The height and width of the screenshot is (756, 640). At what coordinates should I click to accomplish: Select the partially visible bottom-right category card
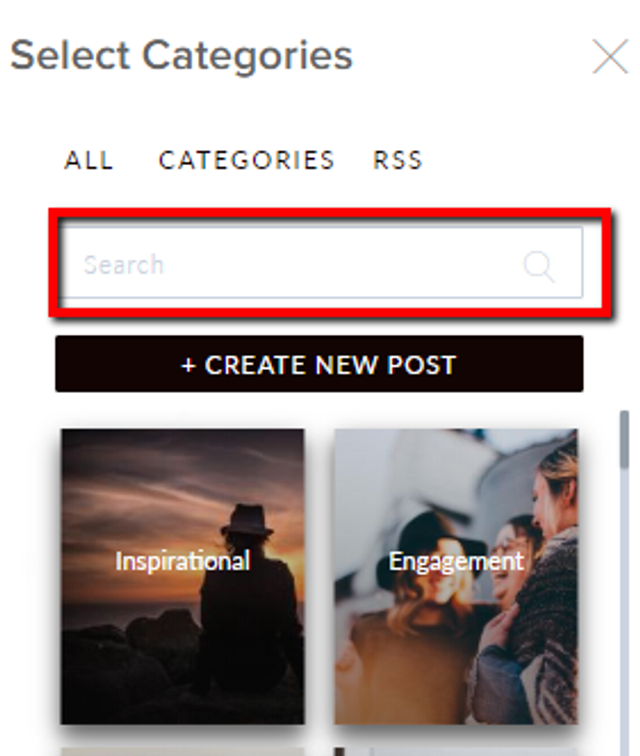456,752
